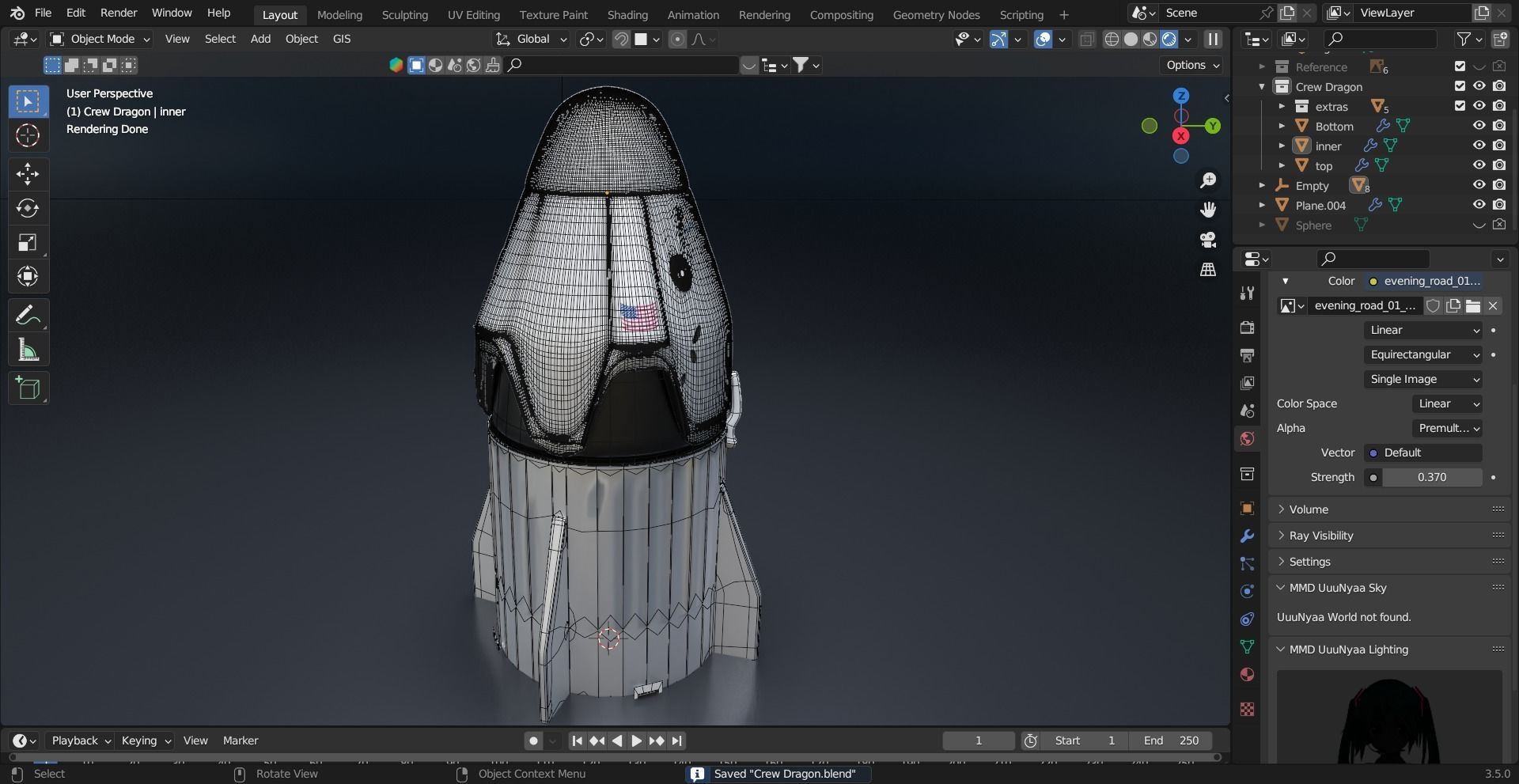Open the Keying popover
This screenshot has width=1519, height=784.
pyautogui.click(x=146, y=740)
